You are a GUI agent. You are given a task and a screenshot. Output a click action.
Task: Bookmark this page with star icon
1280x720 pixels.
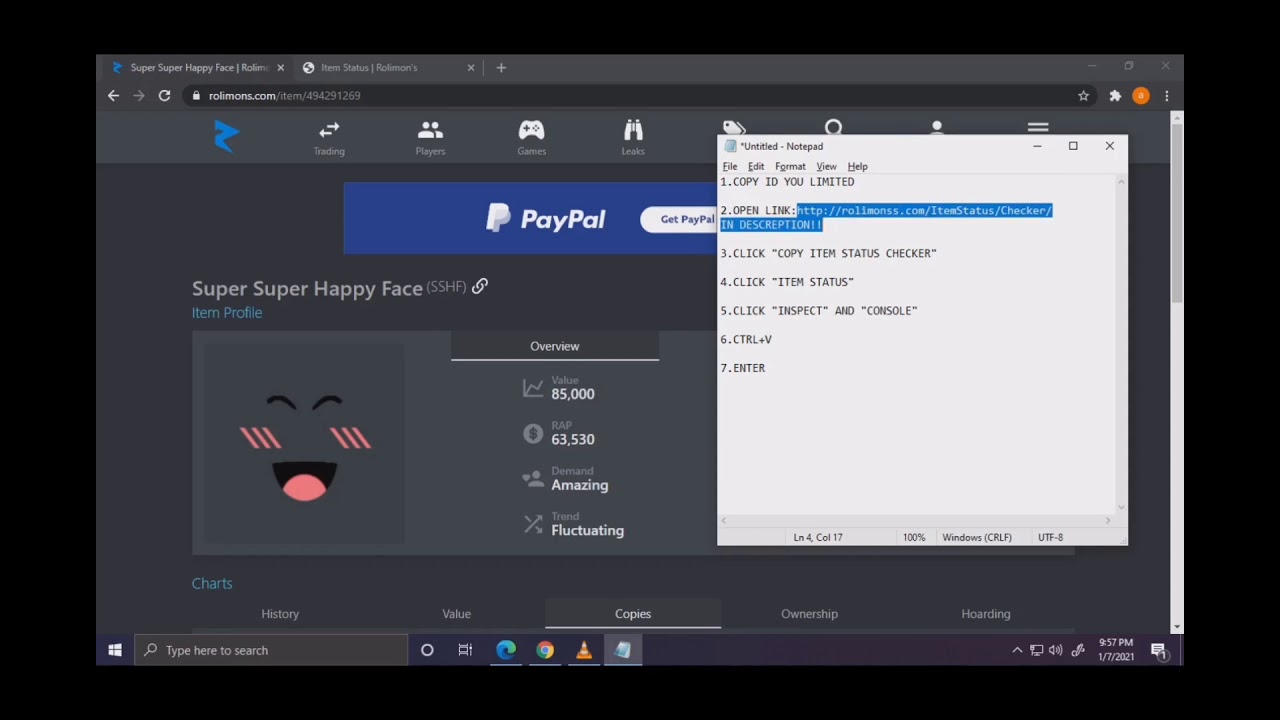tap(1083, 96)
